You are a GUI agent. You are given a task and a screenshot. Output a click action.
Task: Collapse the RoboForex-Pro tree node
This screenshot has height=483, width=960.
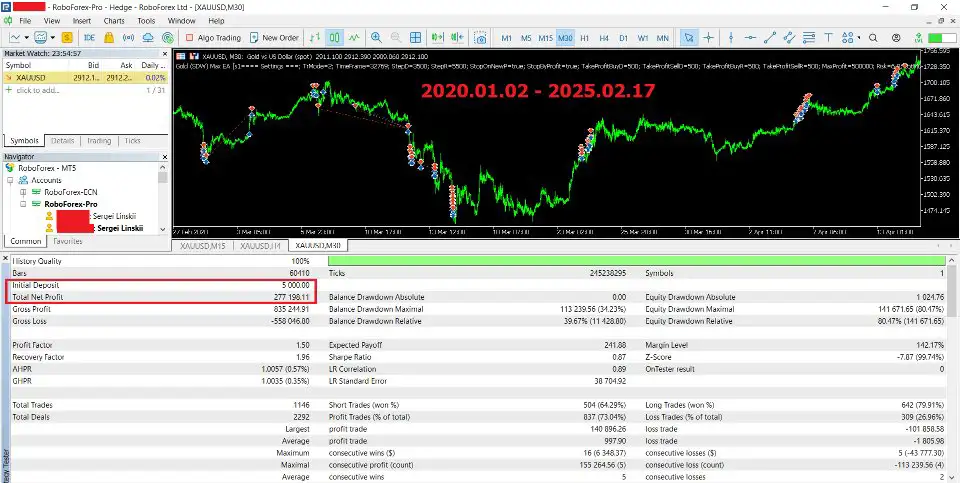click(x=22, y=203)
